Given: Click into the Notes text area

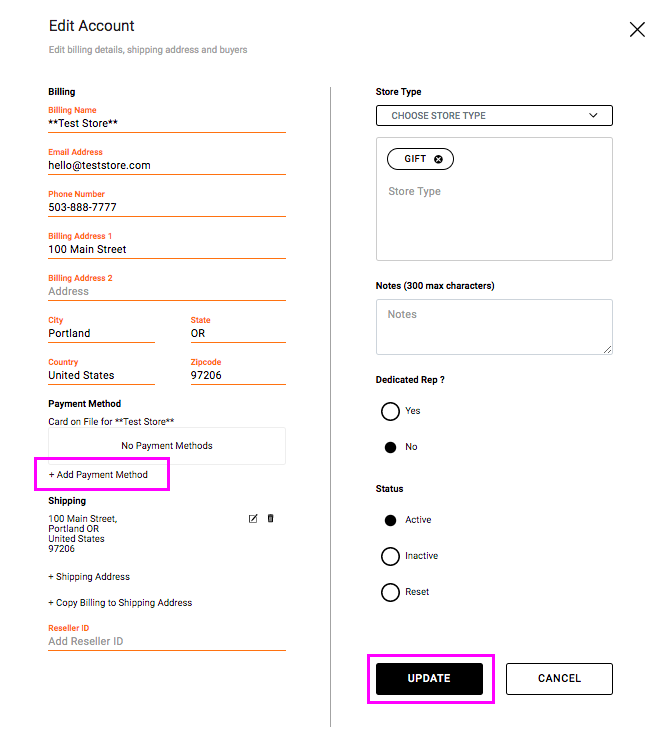Looking at the screenshot, I should tap(494, 326).
